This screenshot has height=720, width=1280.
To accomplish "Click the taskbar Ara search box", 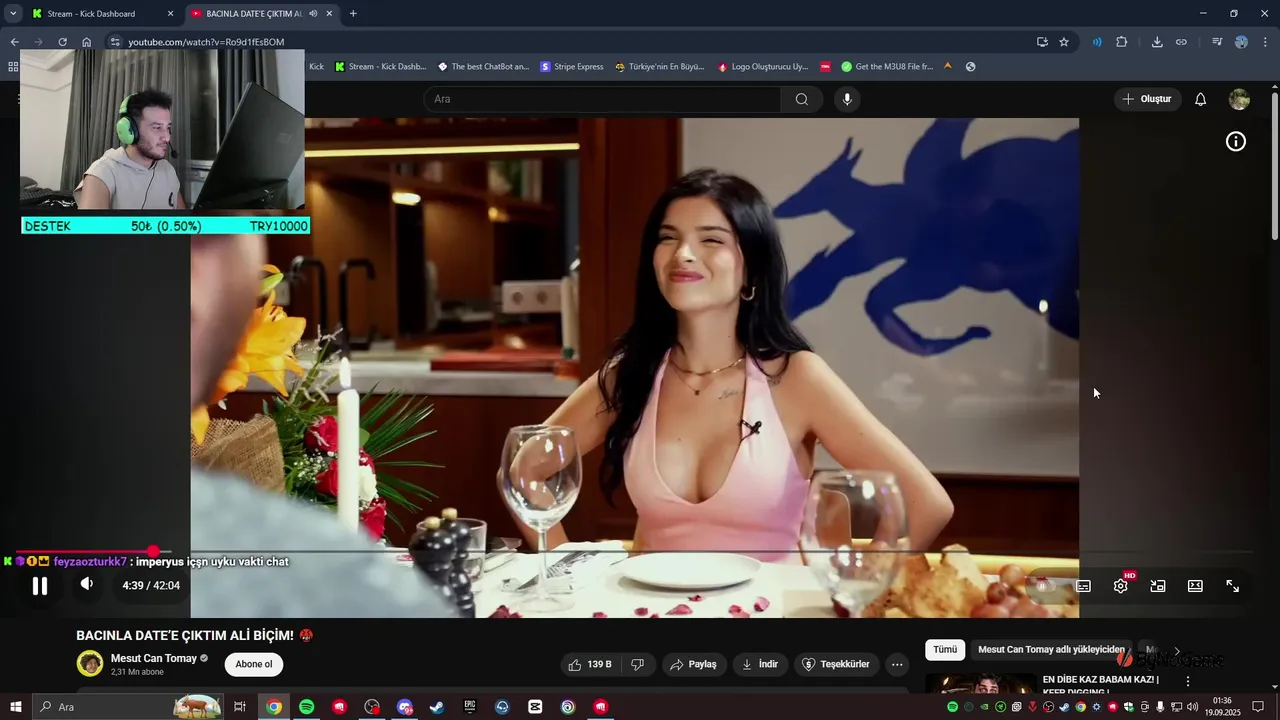I will coord(127,707).
